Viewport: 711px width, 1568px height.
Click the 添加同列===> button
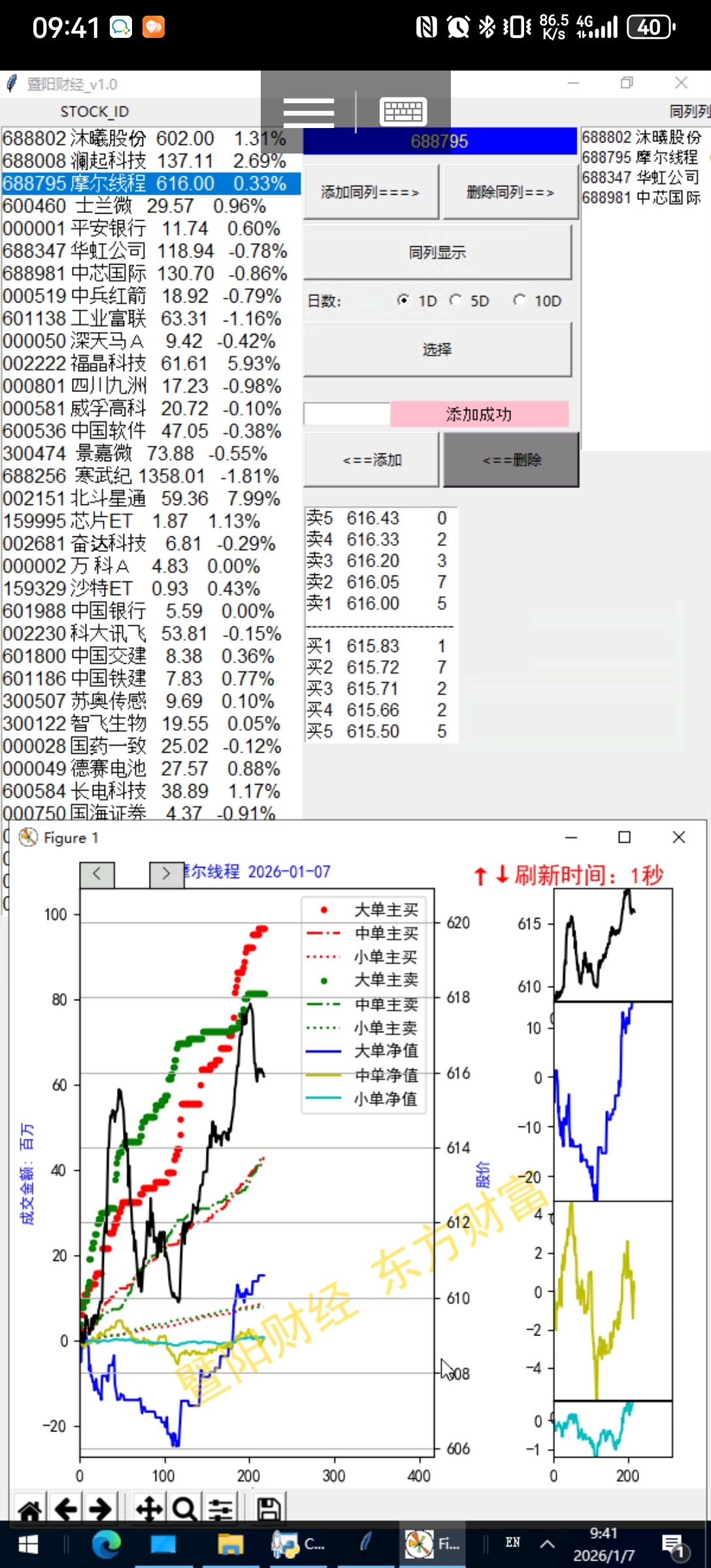[x=371, y=192]
